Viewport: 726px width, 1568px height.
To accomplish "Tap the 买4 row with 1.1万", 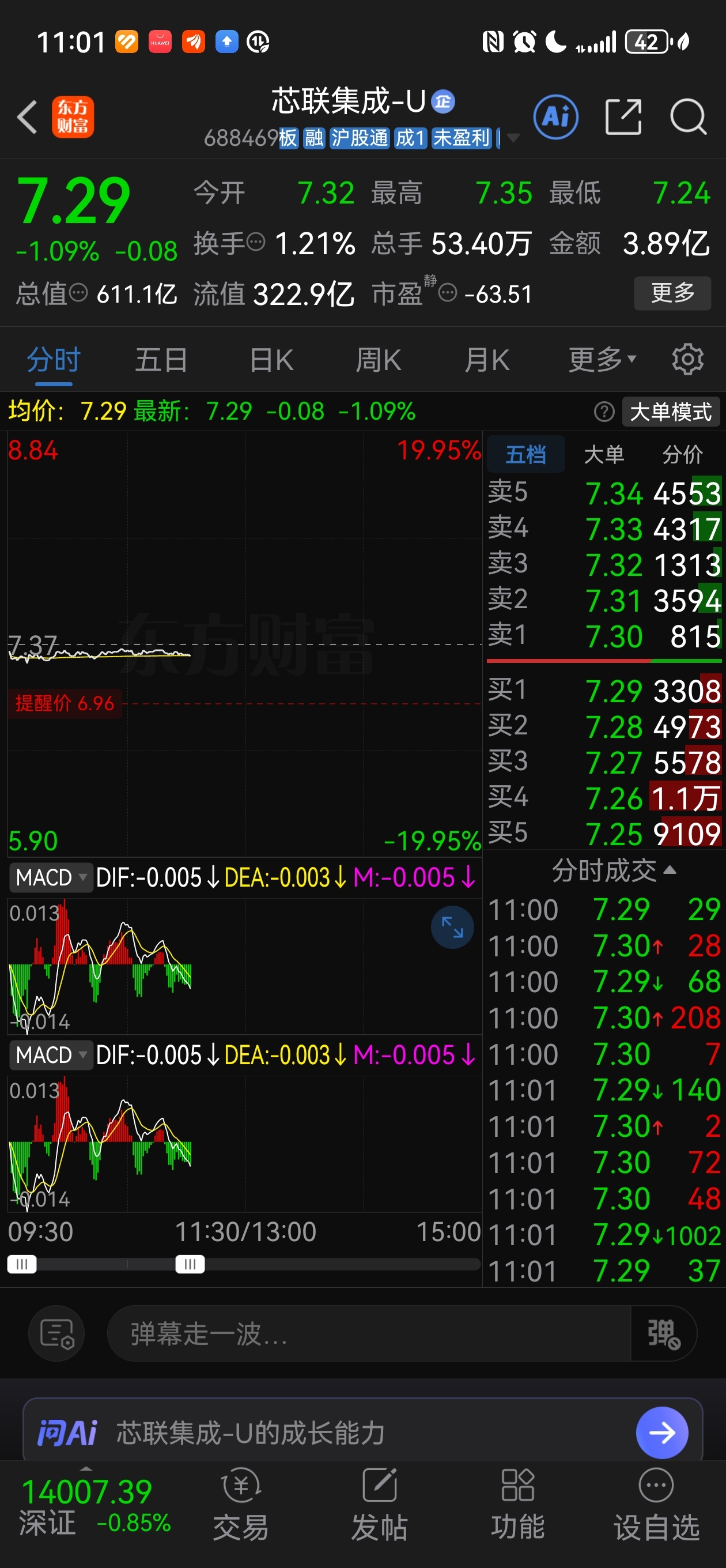I will click(604, 798).
